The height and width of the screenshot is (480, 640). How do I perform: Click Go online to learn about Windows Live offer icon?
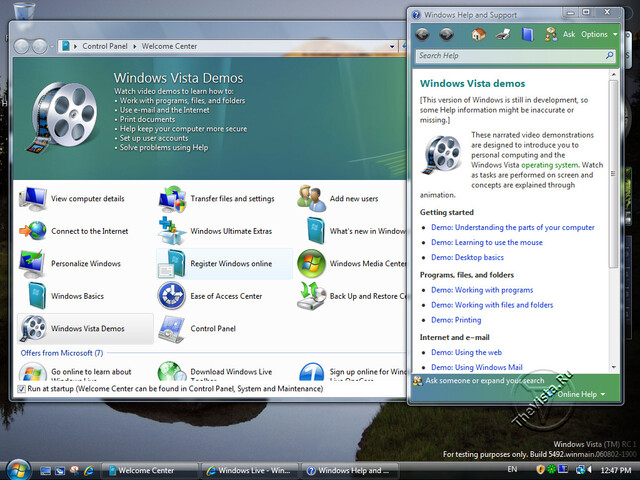point(33,371)
